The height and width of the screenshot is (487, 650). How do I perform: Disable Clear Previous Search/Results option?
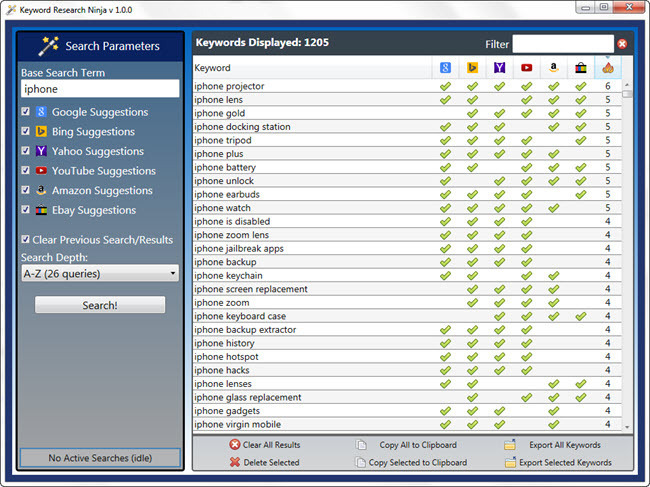pos(26,239)
